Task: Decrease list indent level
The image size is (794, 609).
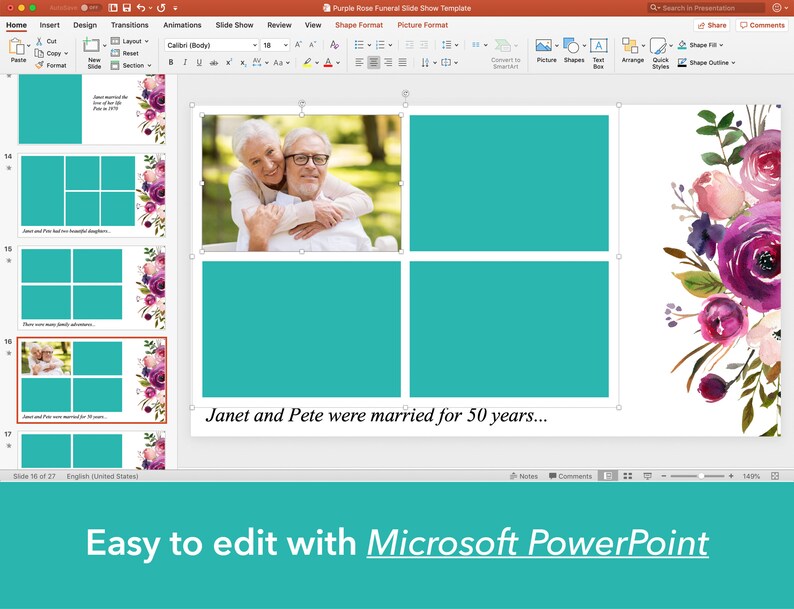Action: [410, 45]
